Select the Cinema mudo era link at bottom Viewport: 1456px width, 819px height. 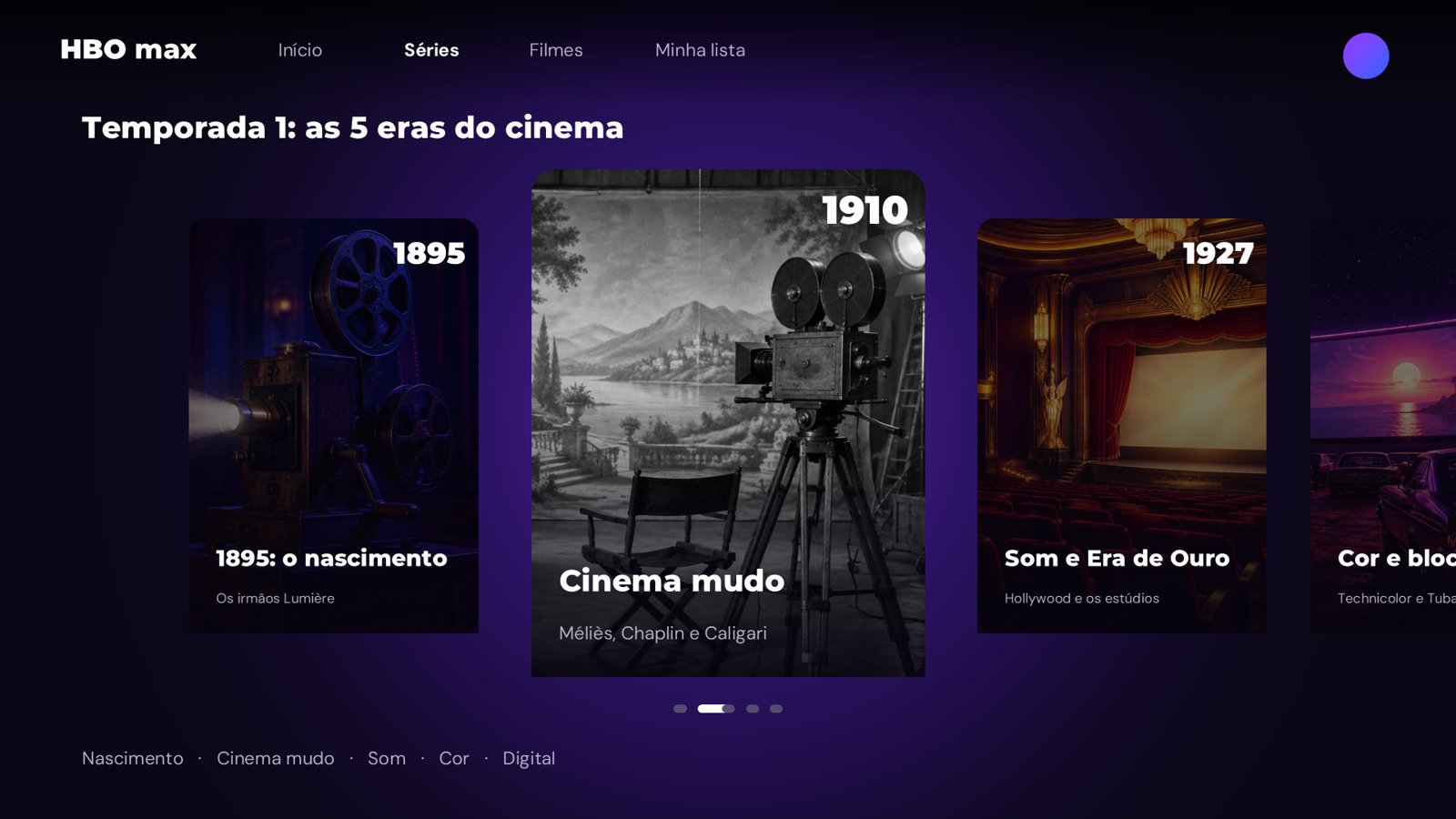[x=276, y=758]
